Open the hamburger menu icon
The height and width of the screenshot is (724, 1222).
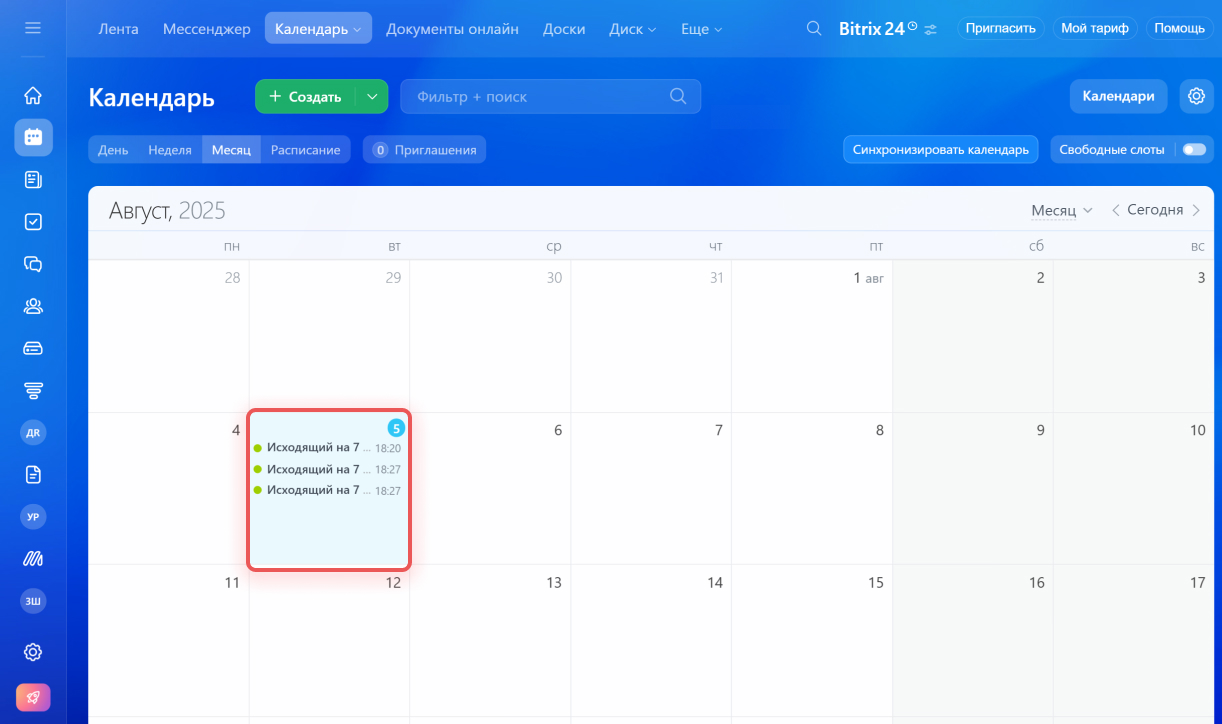pos(33,28)
